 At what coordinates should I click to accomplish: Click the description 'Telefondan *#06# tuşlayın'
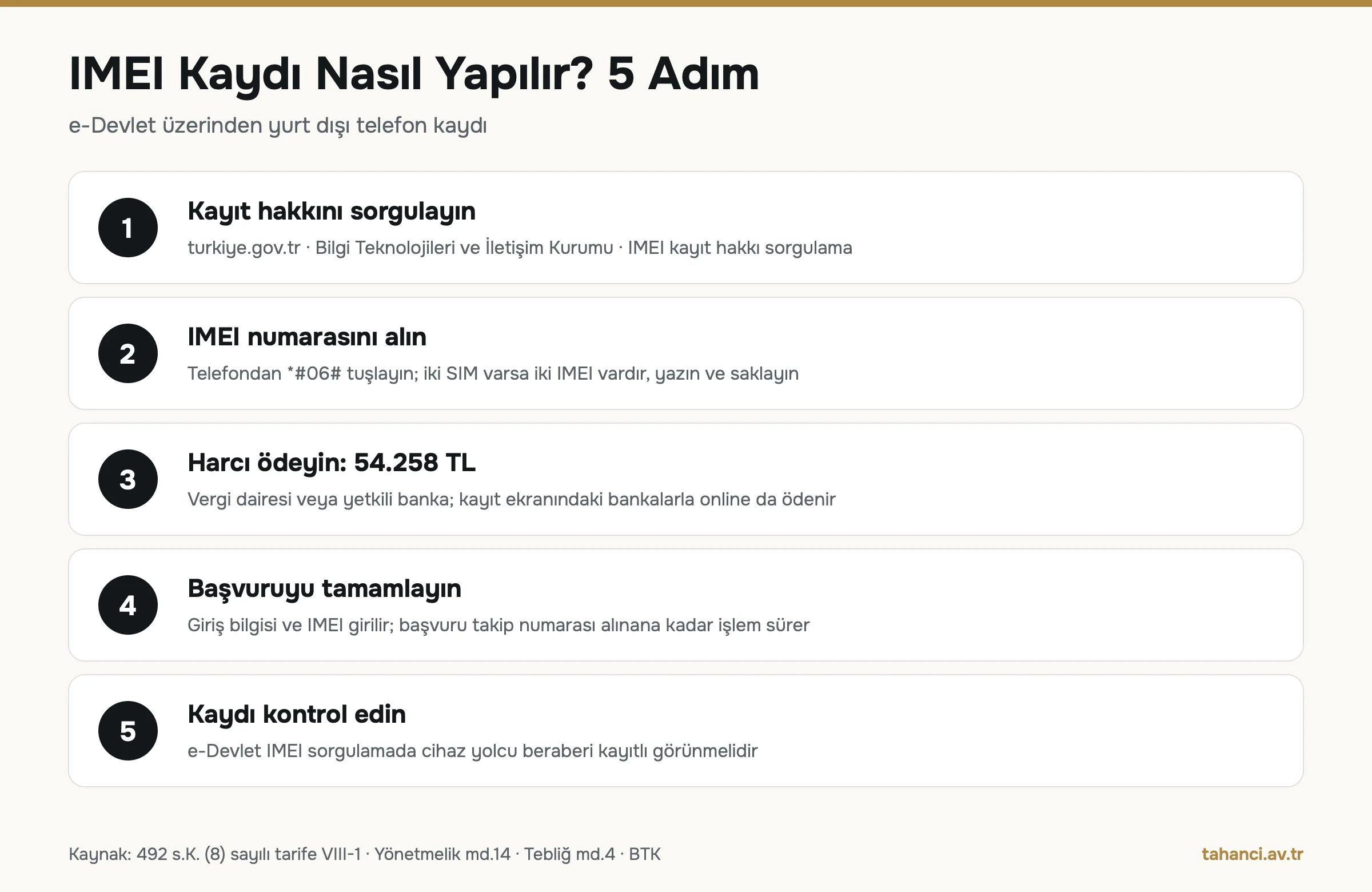pos(493,373)
